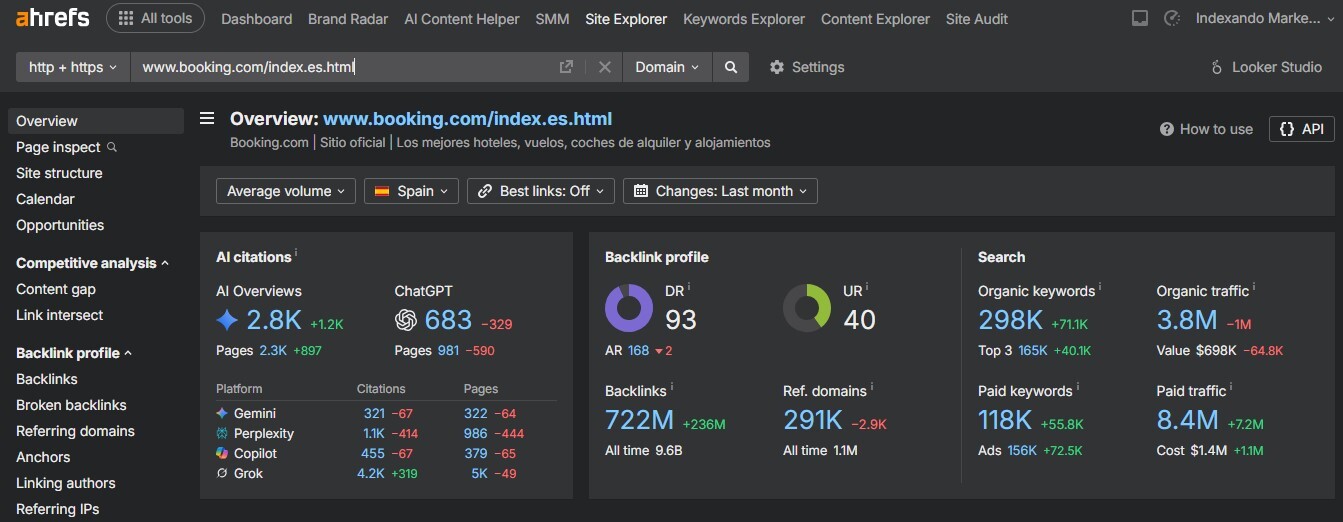Click the UR green donut chart

[x=807, y=307]
